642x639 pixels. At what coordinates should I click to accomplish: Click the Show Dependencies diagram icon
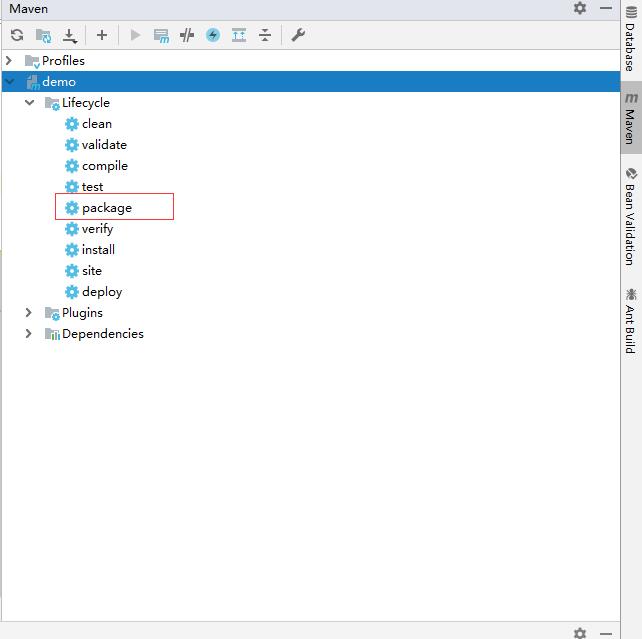[239, 35]
